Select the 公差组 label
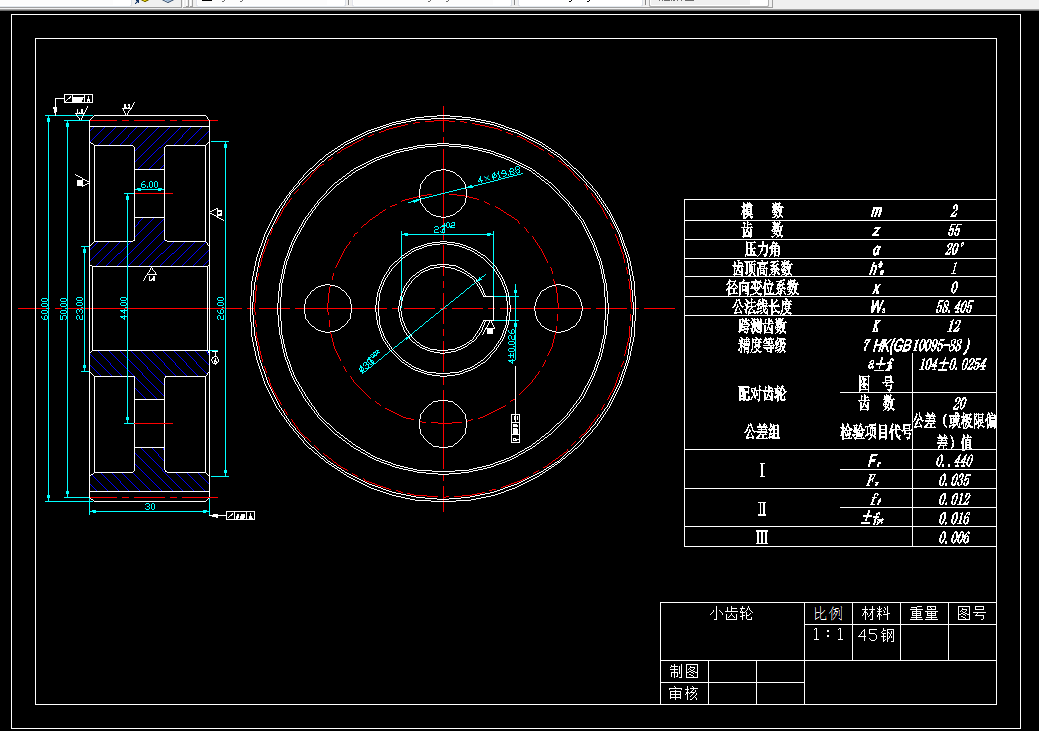The image size is (1039, 731). [762, 432]
